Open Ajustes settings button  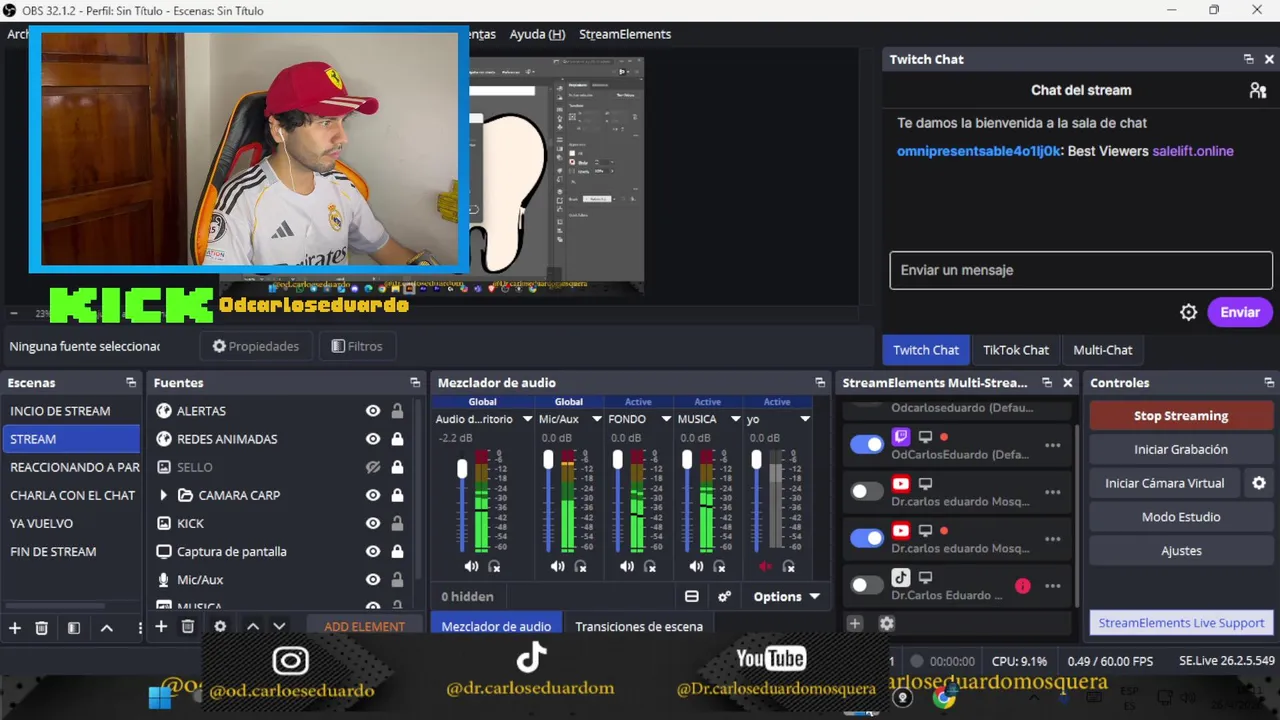coord(1181,551)
